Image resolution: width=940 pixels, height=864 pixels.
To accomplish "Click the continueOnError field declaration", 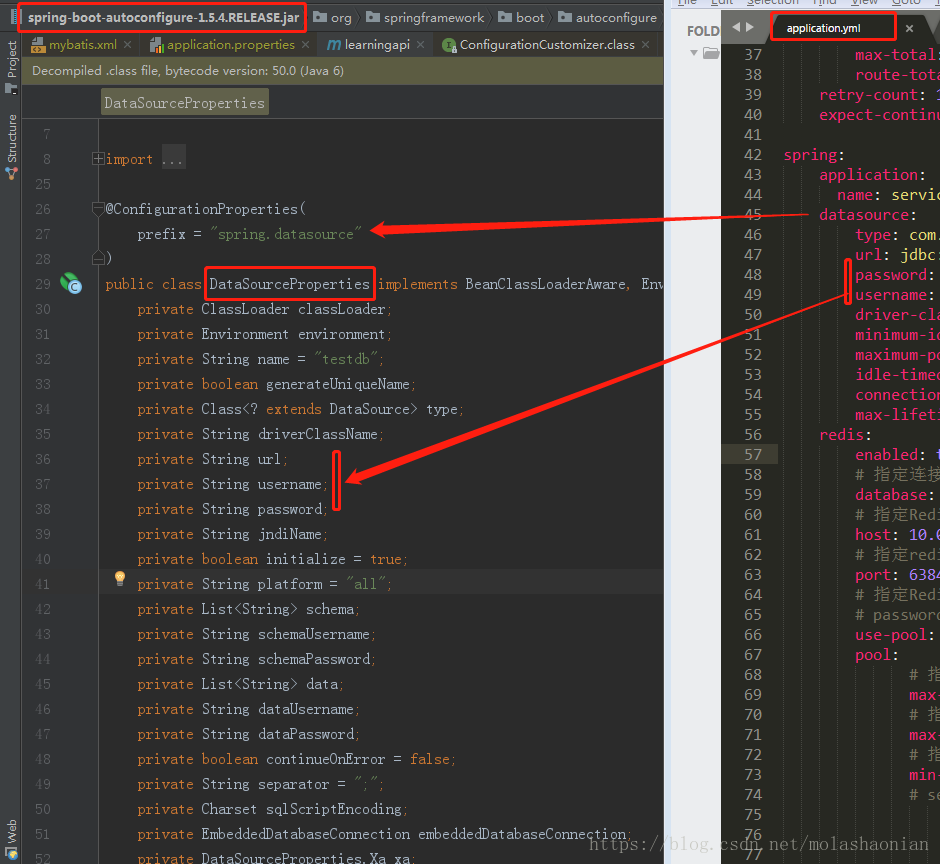I will pyautogui.click(x=296, y=759).
